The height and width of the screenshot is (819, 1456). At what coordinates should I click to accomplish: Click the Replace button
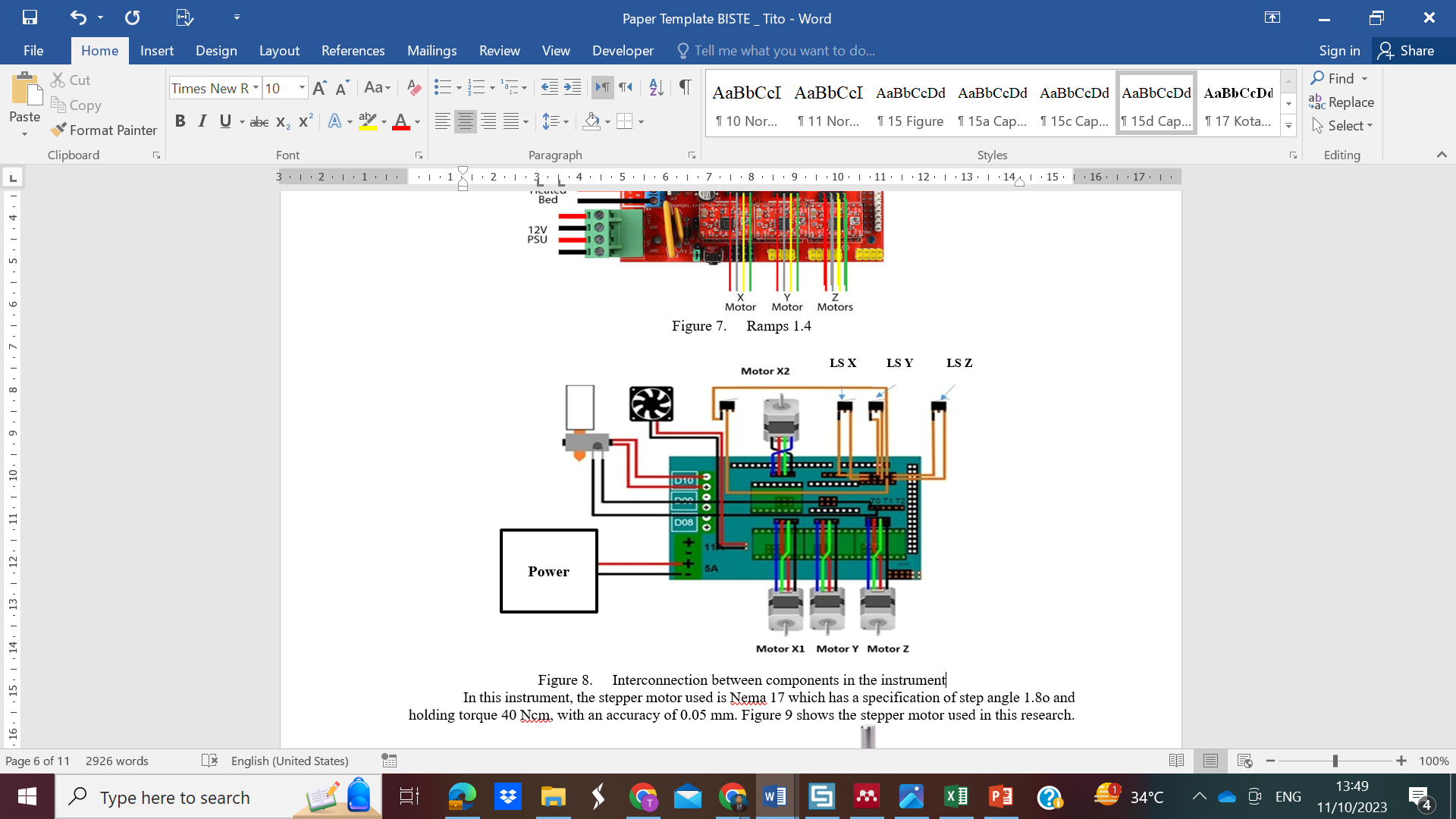[x=1341, y=102]
